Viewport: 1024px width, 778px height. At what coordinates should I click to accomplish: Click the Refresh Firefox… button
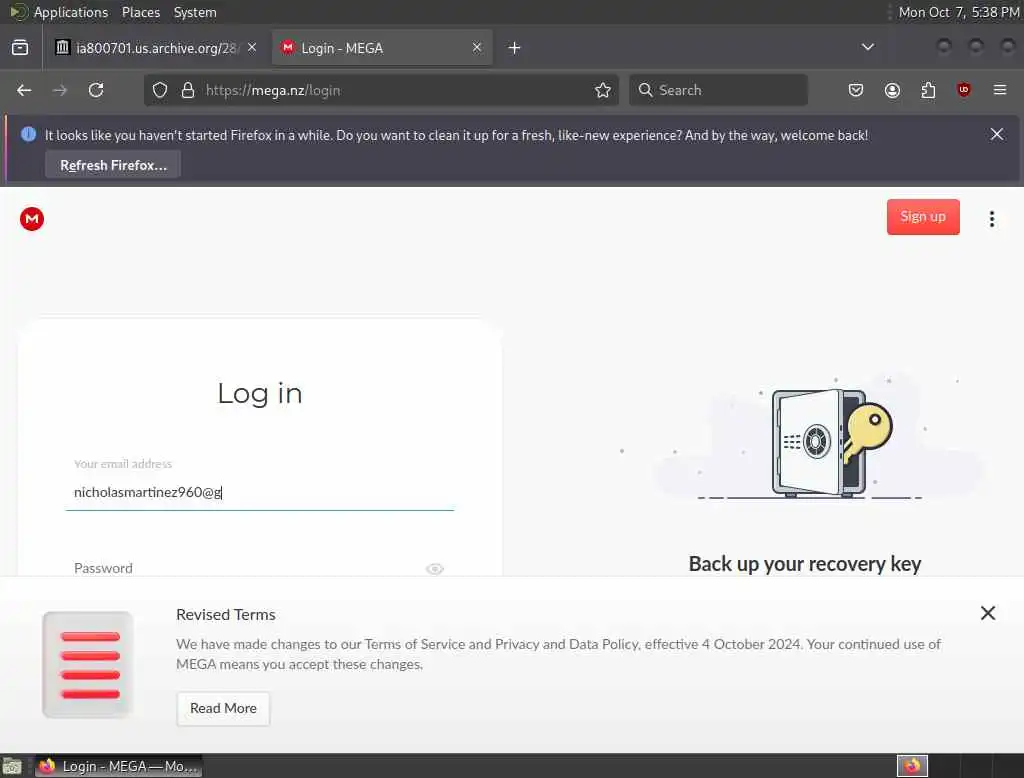point(113,165)
